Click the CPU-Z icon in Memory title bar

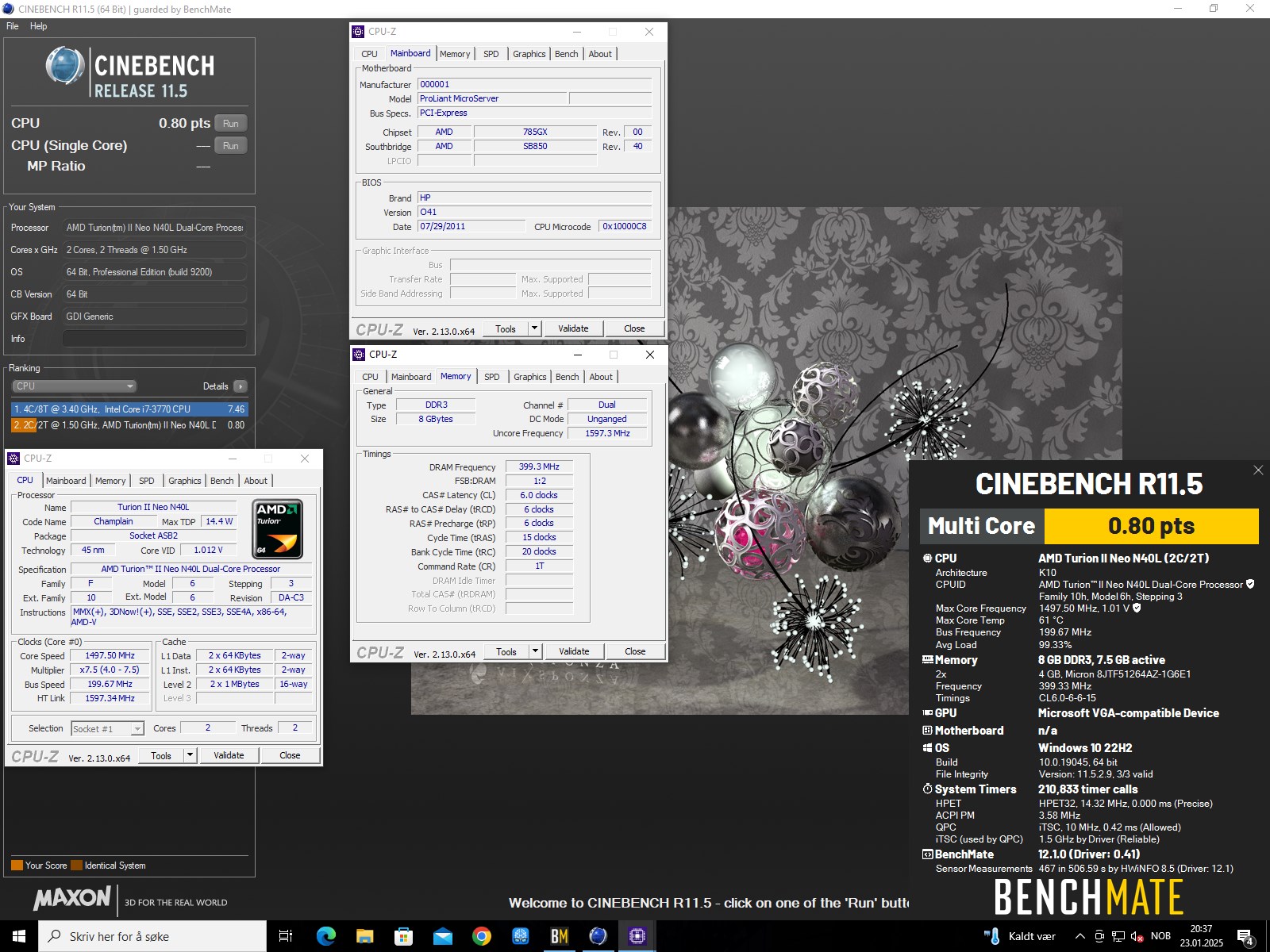(359, 355)
